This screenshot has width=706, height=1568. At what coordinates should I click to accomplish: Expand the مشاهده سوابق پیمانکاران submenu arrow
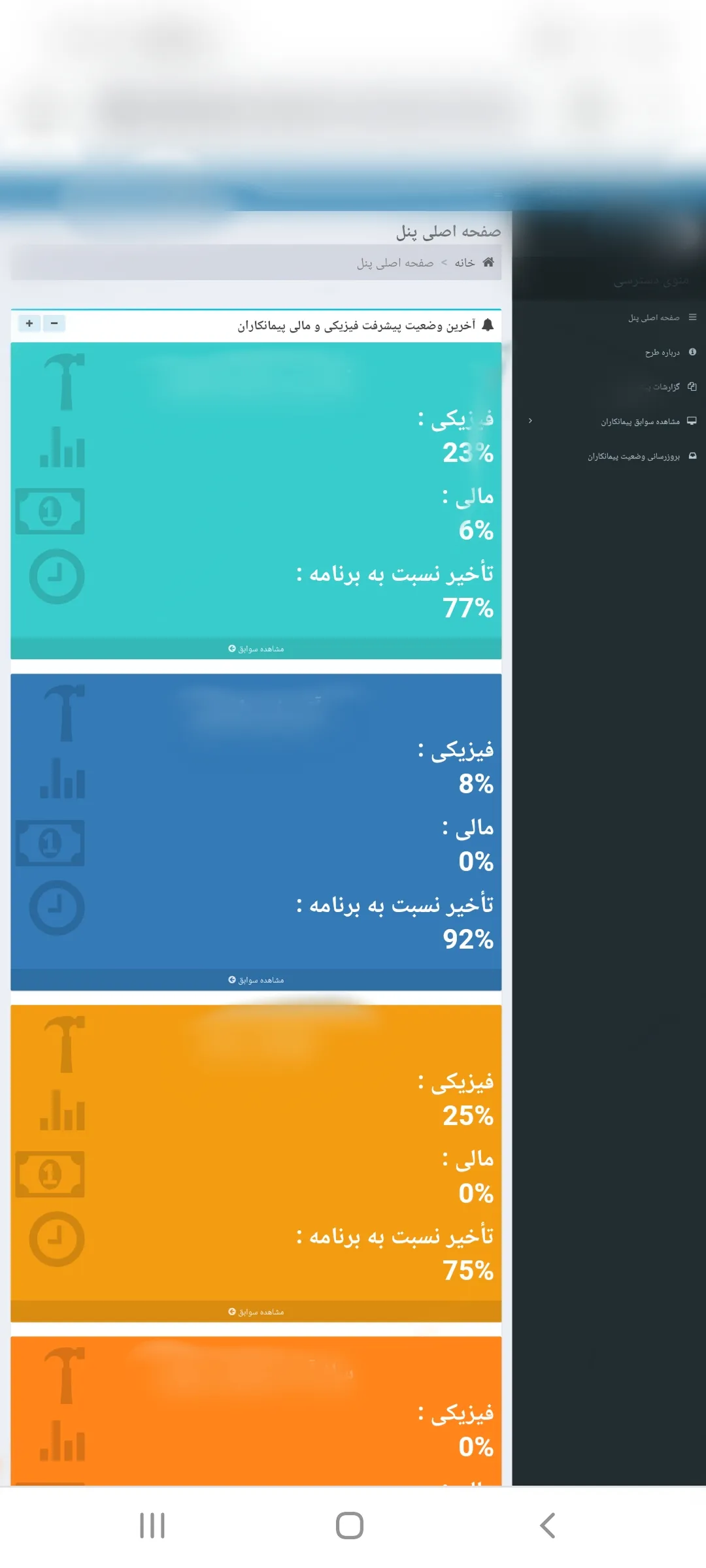click(x=530, y=421)
